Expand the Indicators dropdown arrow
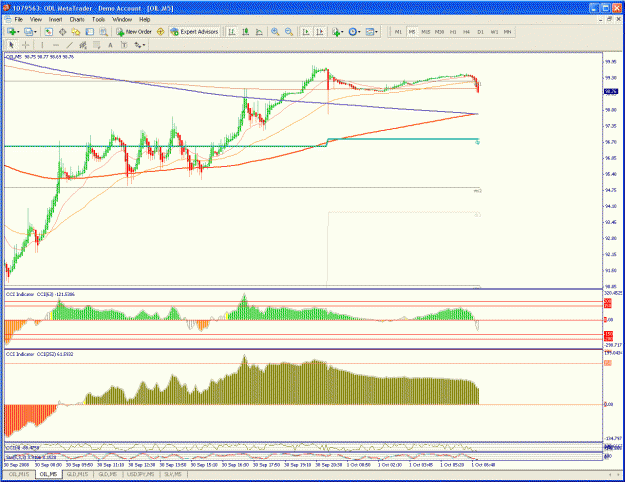The width and height of the screenshot is (625, 482). click(342, 32)
